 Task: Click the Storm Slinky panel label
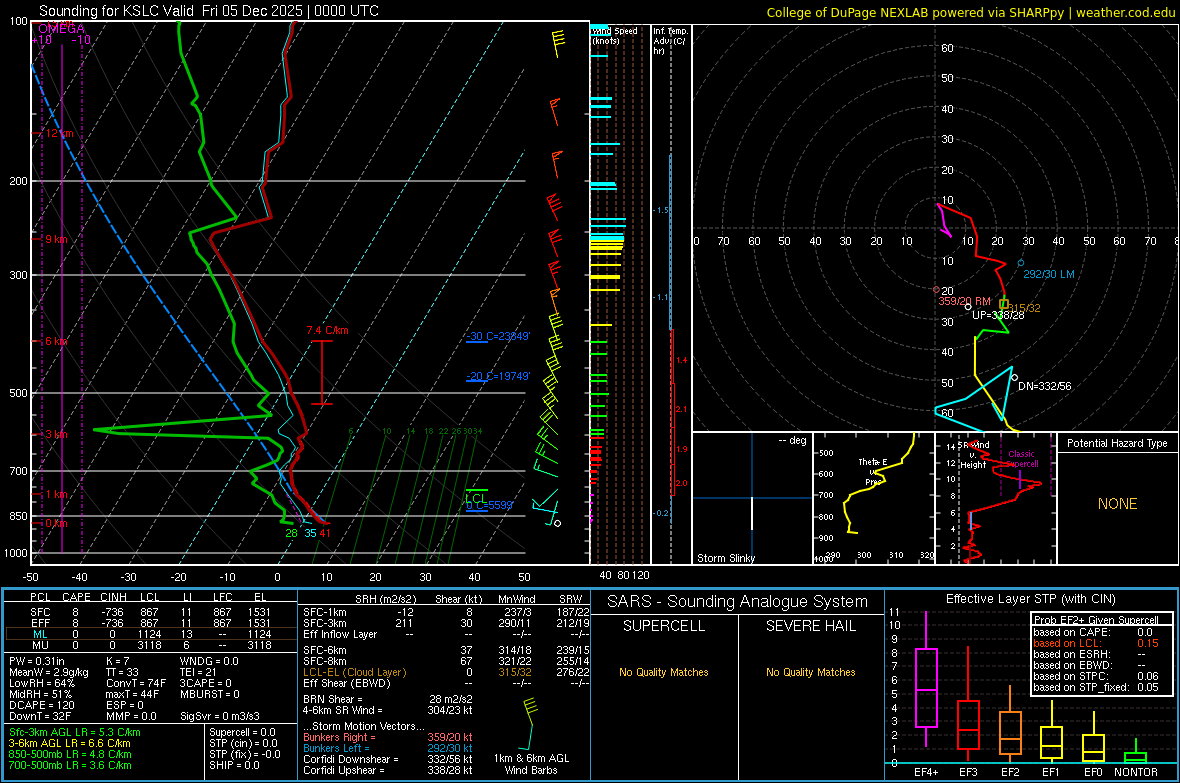click(725, 558)
